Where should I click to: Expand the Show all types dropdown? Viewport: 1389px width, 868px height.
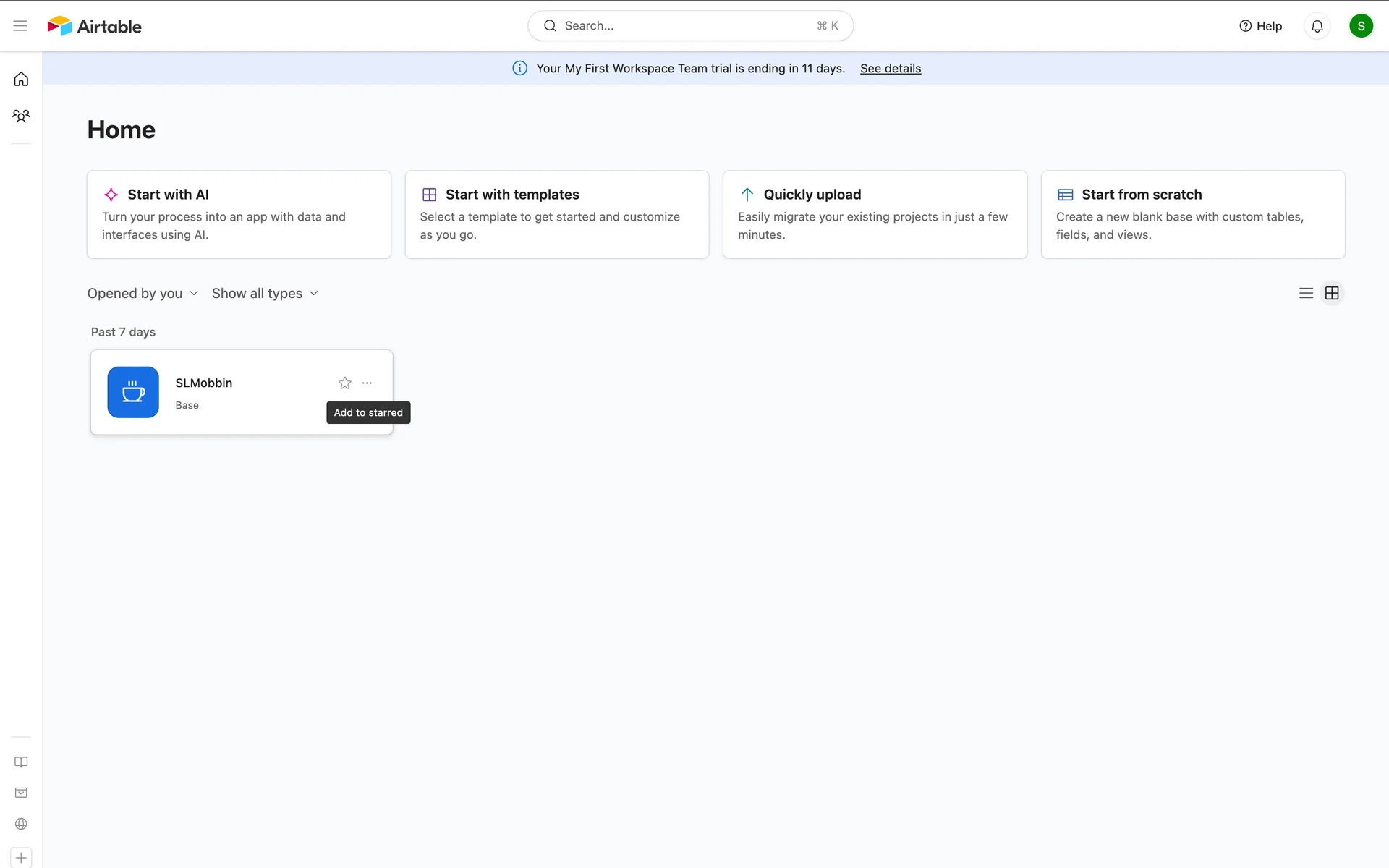(265, 293)
